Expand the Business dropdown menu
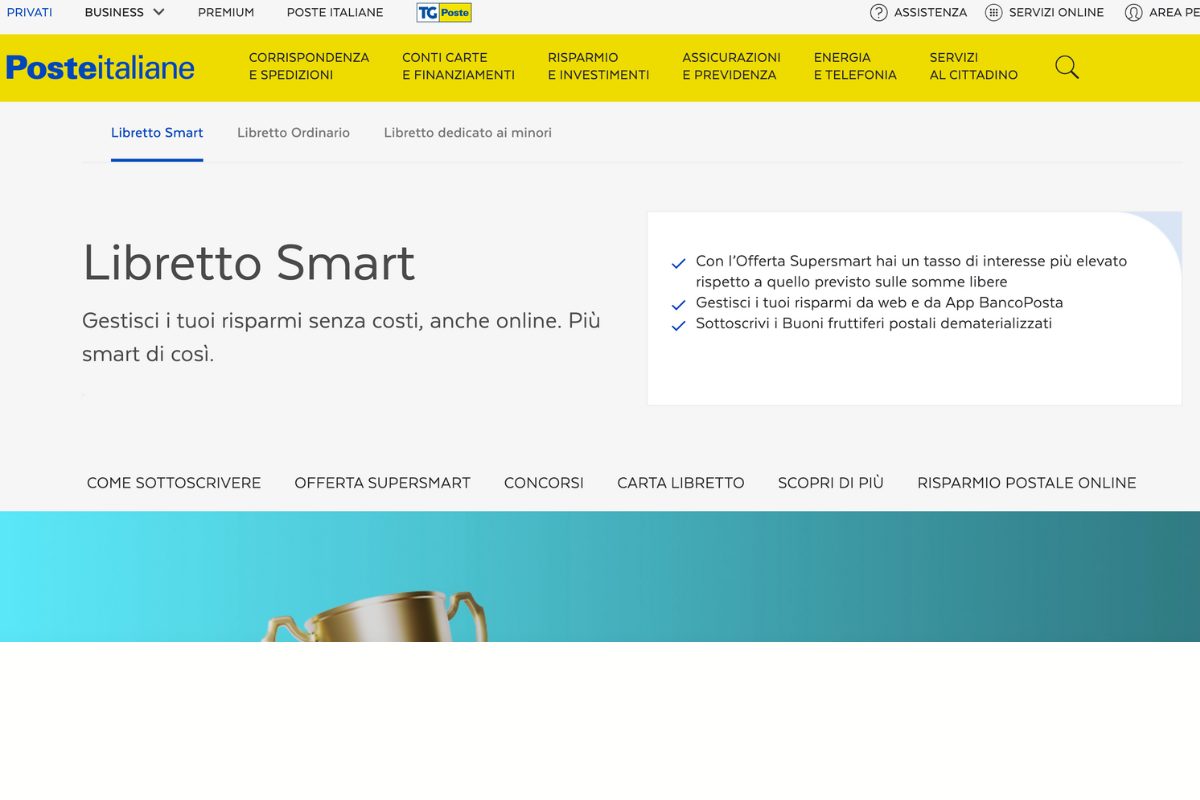1200x800 pixels. [123, 12]
